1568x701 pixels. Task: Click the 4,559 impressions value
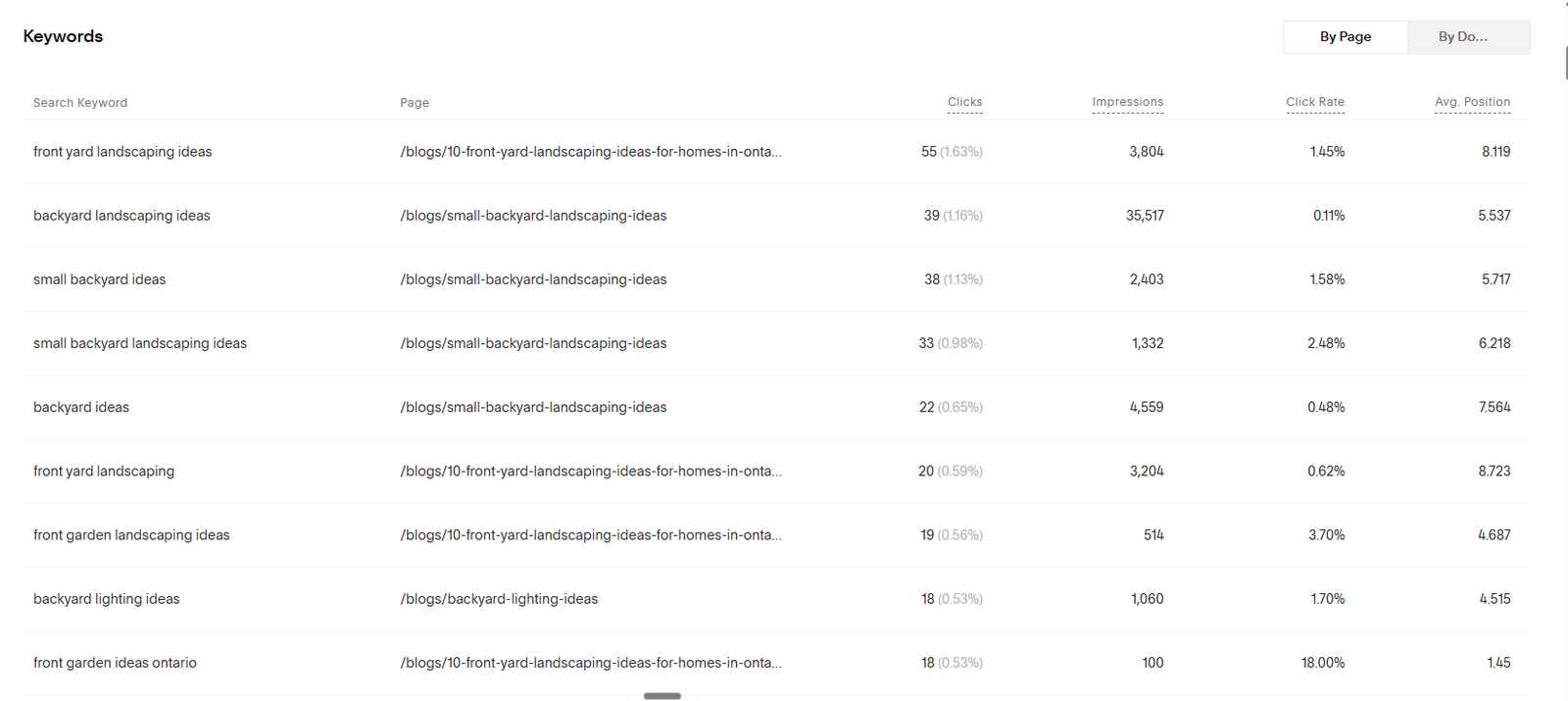[1147, 407]
